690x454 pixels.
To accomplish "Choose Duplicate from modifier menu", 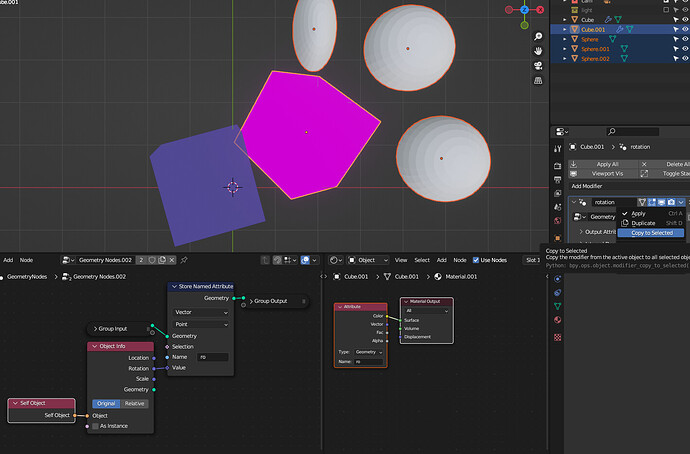I will coord(651,223).
